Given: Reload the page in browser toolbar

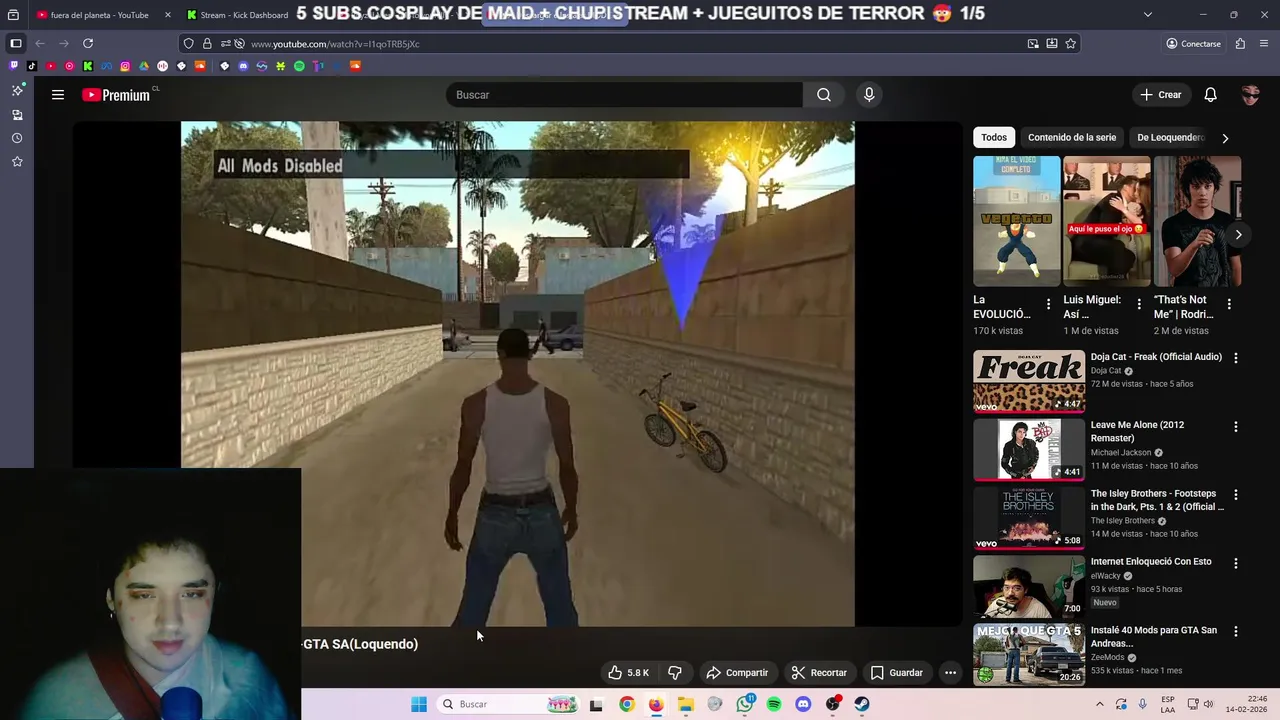Looking at the screenshot, I should click(x=88, y=43).
